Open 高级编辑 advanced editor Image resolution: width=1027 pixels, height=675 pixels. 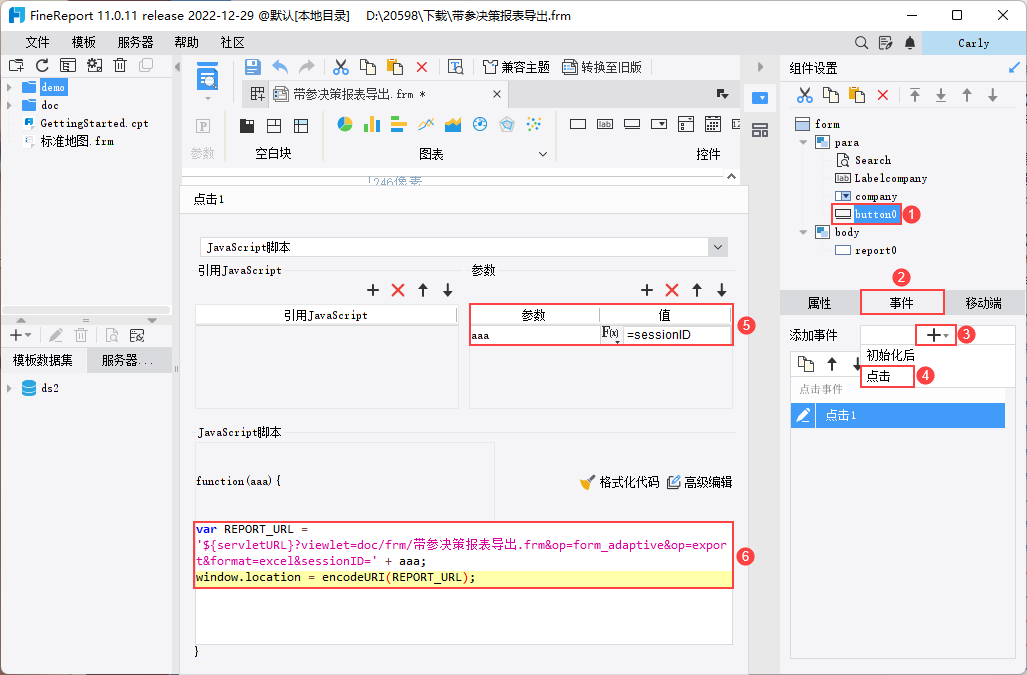pos(700,483)
